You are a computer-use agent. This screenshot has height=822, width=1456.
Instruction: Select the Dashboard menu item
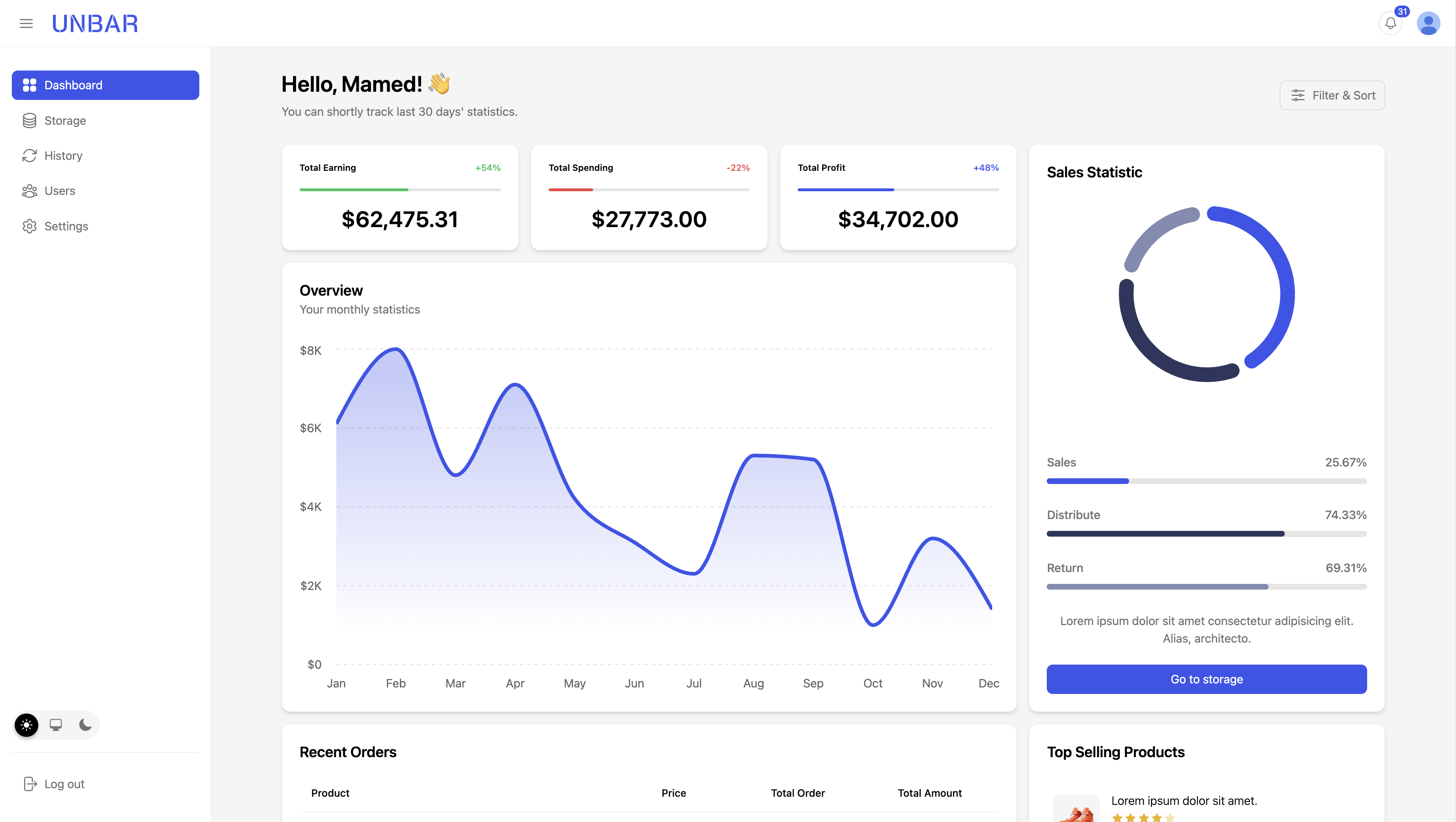(x=105, y=85)
